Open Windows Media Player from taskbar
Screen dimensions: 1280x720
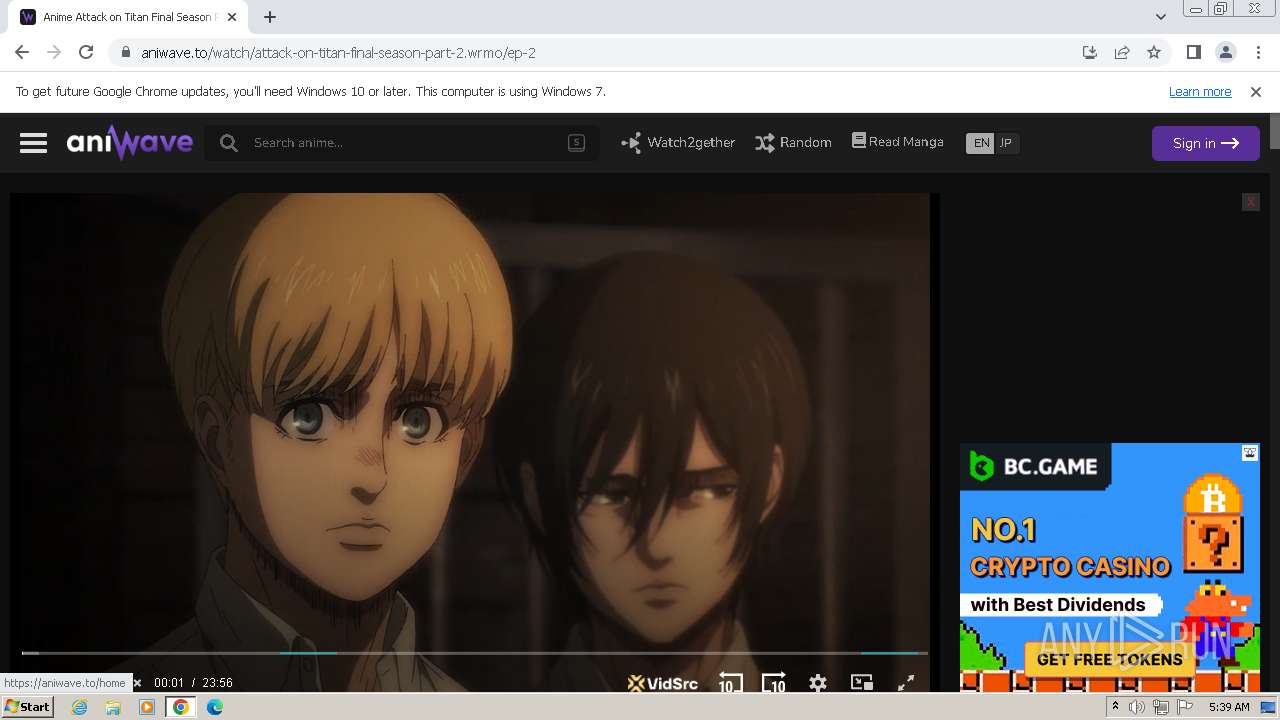[x=147, y=707]
